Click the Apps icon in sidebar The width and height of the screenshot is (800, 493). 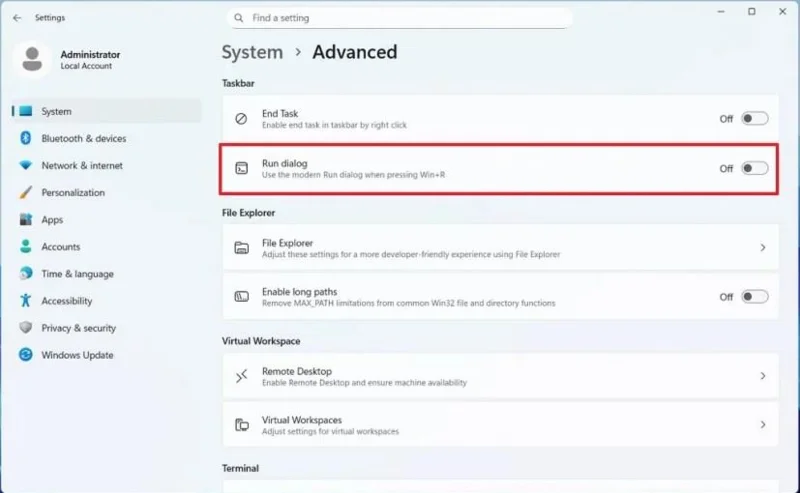click(26, 219)
